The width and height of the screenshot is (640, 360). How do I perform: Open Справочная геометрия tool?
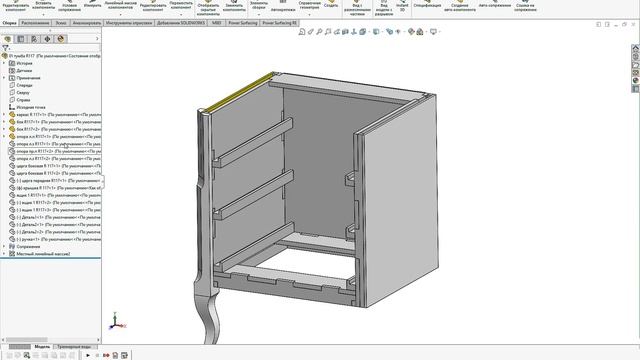pos(309,5)
